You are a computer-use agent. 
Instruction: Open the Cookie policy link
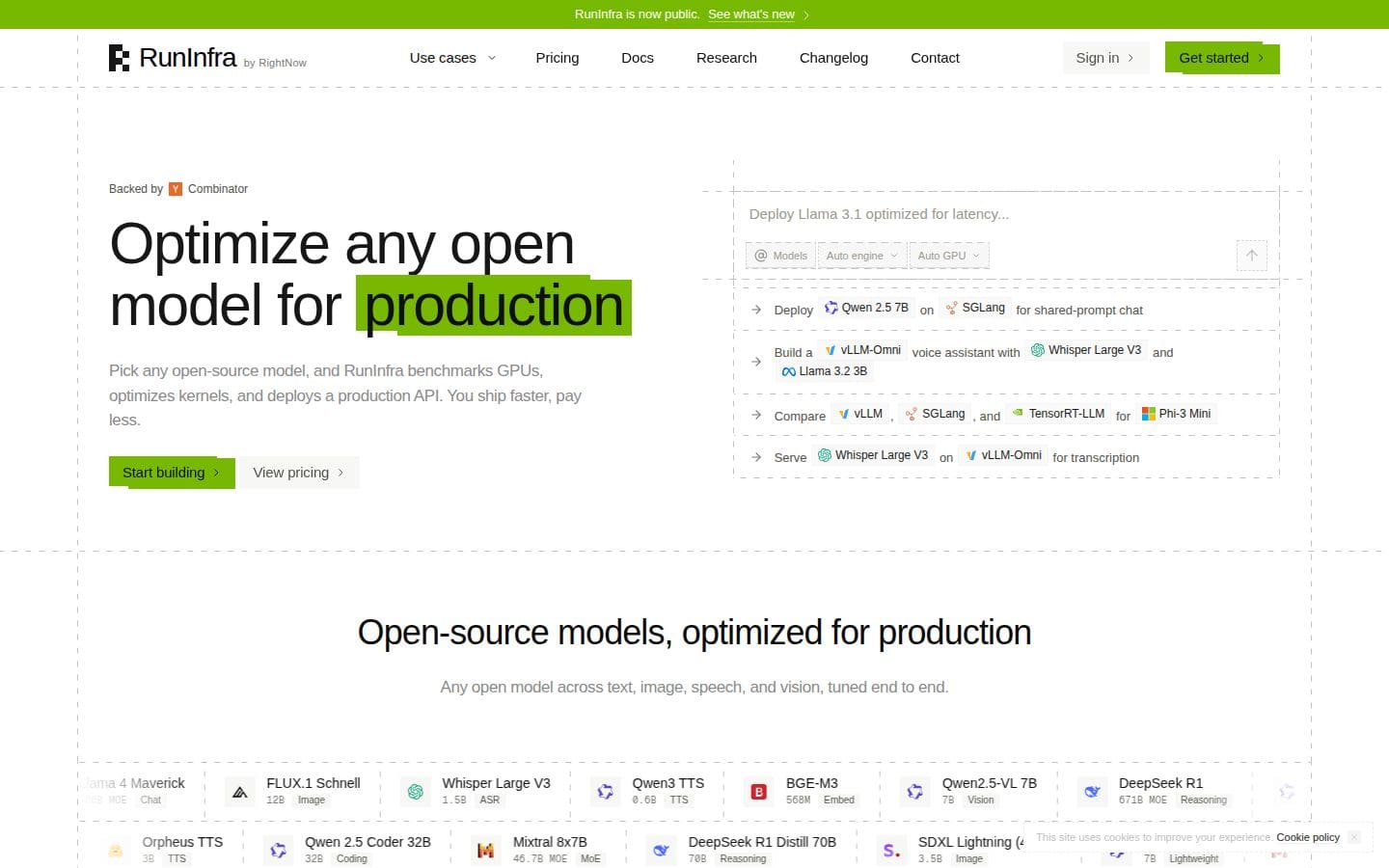click(1308, 837)
